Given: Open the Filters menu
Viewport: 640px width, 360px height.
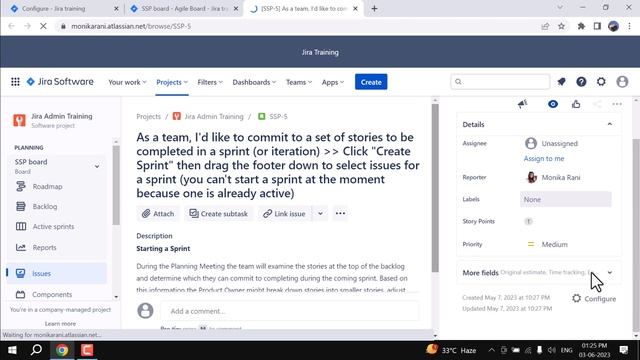Looking at the screenshot, I should pyautogui.click(x=210, y=82).
